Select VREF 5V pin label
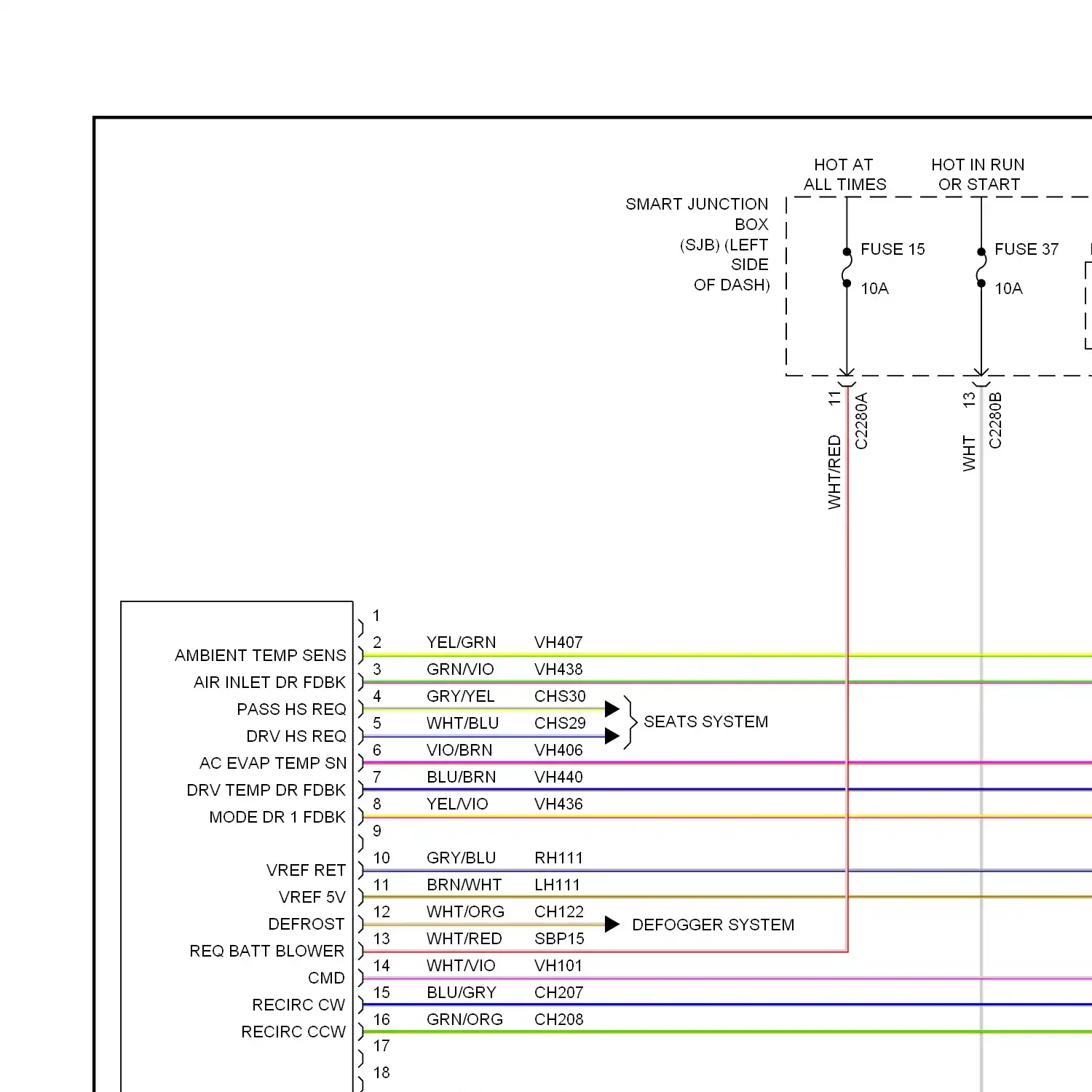This screenshot has height=1092, width=1092. click(312, 897)
